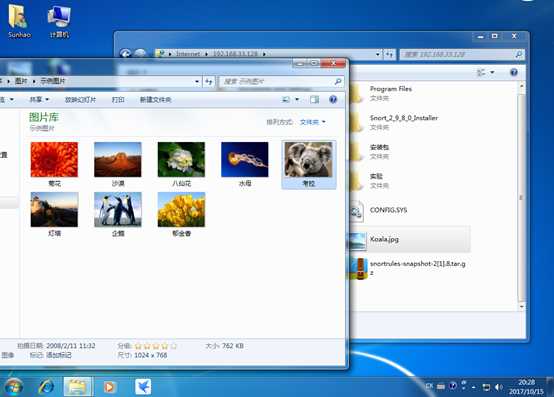The height and width of the screenshot is (397, 554).
Task: Click the Internet breadcrumb in the network window
Action: [x=188, y=54]
